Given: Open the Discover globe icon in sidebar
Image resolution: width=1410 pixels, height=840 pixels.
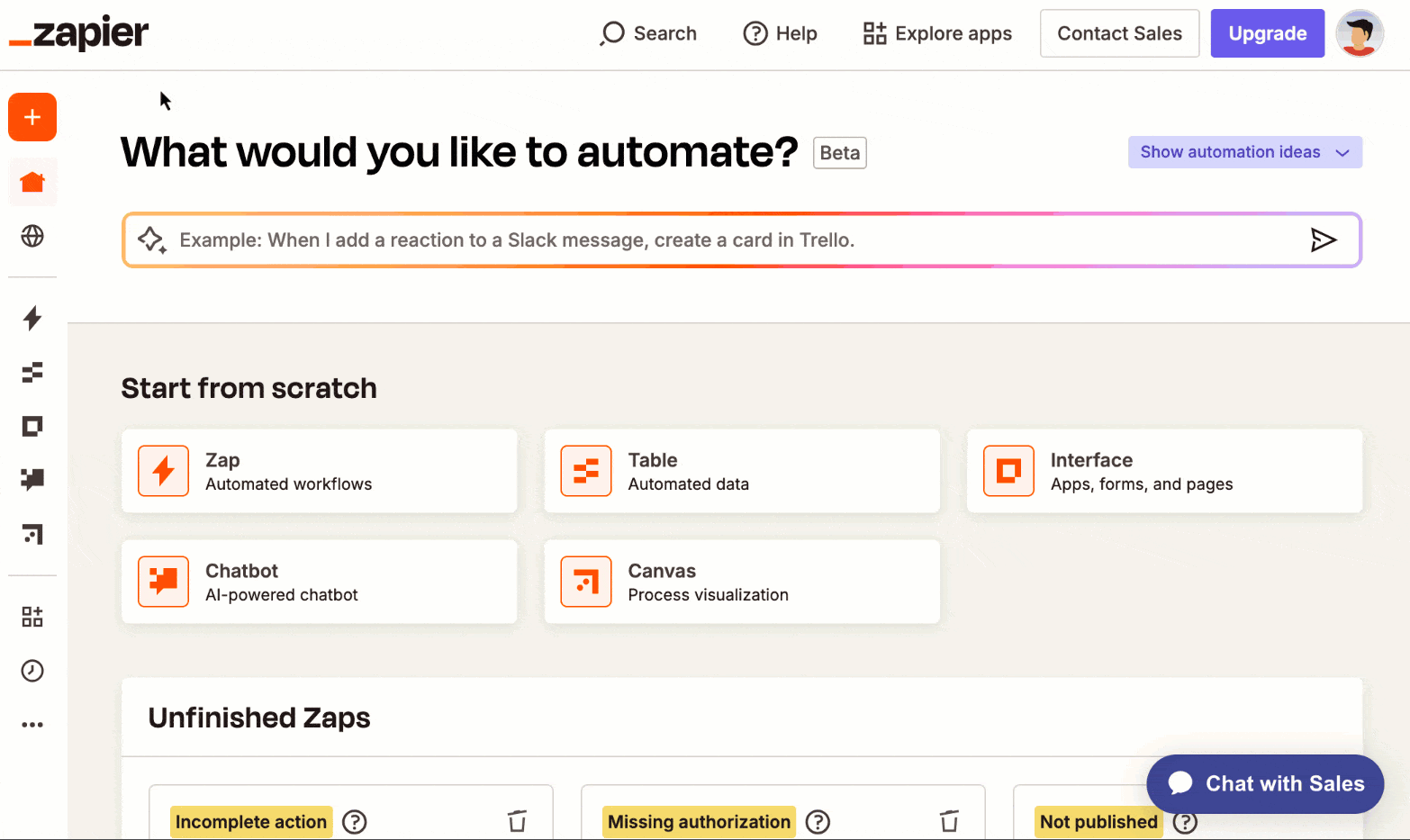Looking at the screenshot, I should pos(32,236).
